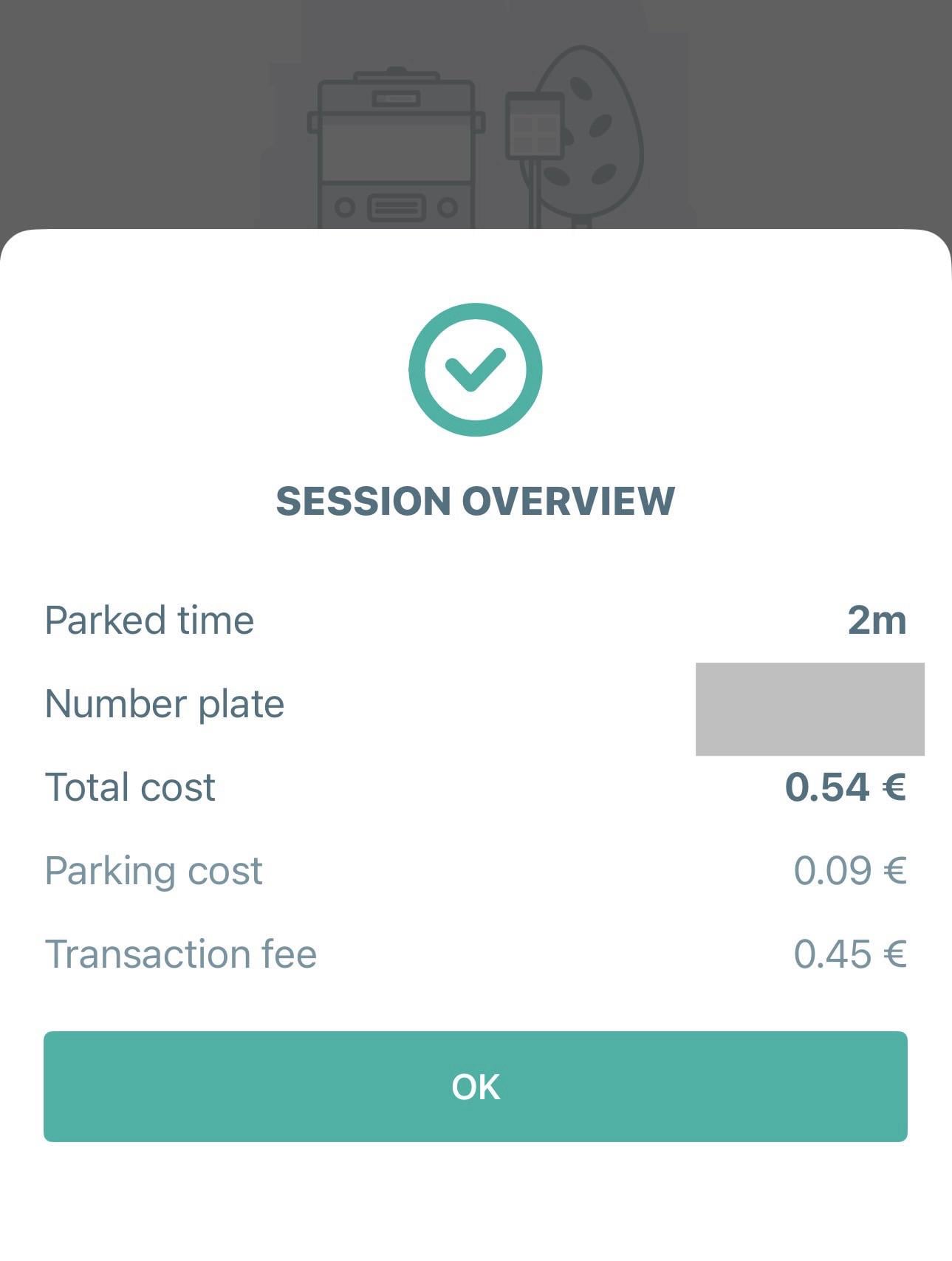Tap the Total cost label
This screenshot has width=952, height=1261.
130,787
